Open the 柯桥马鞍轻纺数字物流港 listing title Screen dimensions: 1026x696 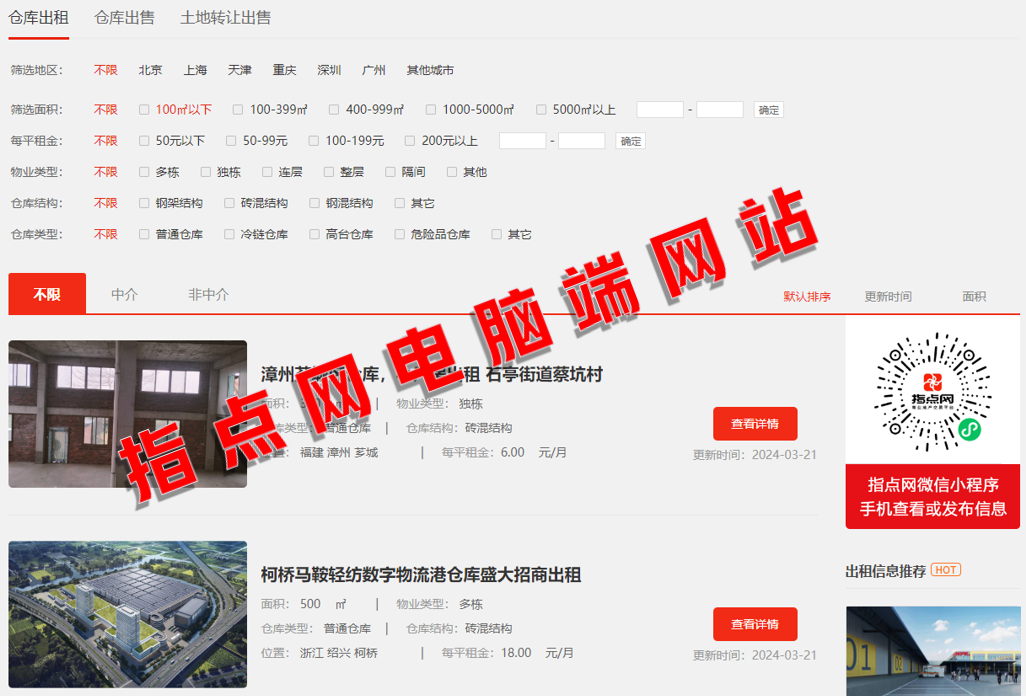pos(421,575)
